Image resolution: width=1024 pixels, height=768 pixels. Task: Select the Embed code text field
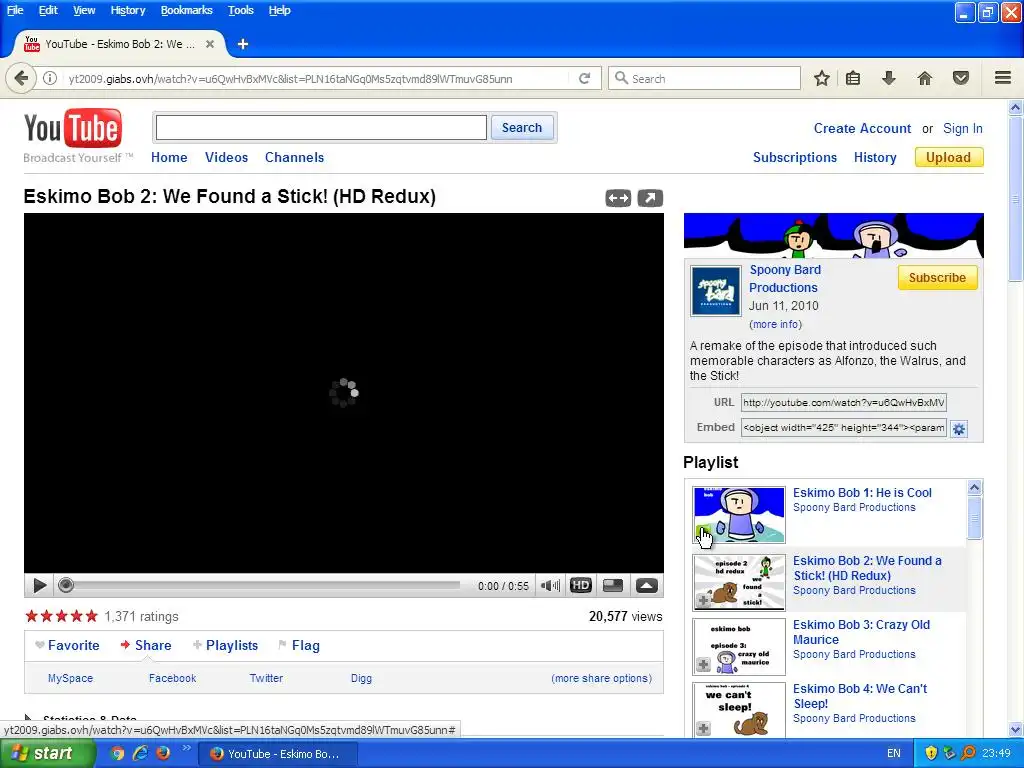coord(843,428)
